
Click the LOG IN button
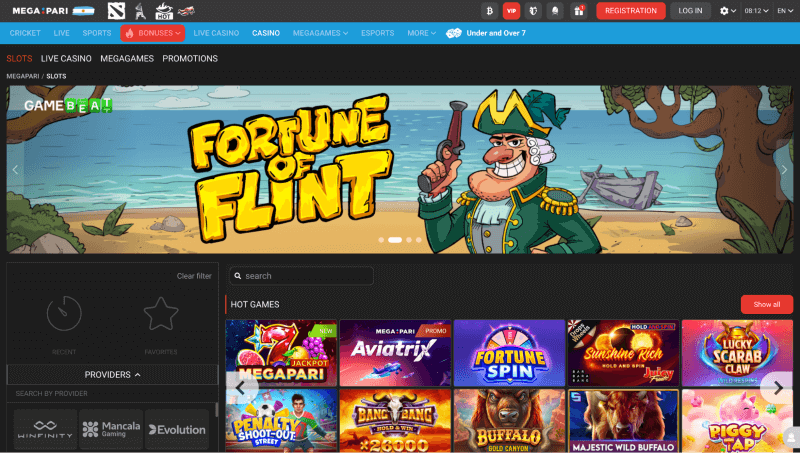pos(690,11)
